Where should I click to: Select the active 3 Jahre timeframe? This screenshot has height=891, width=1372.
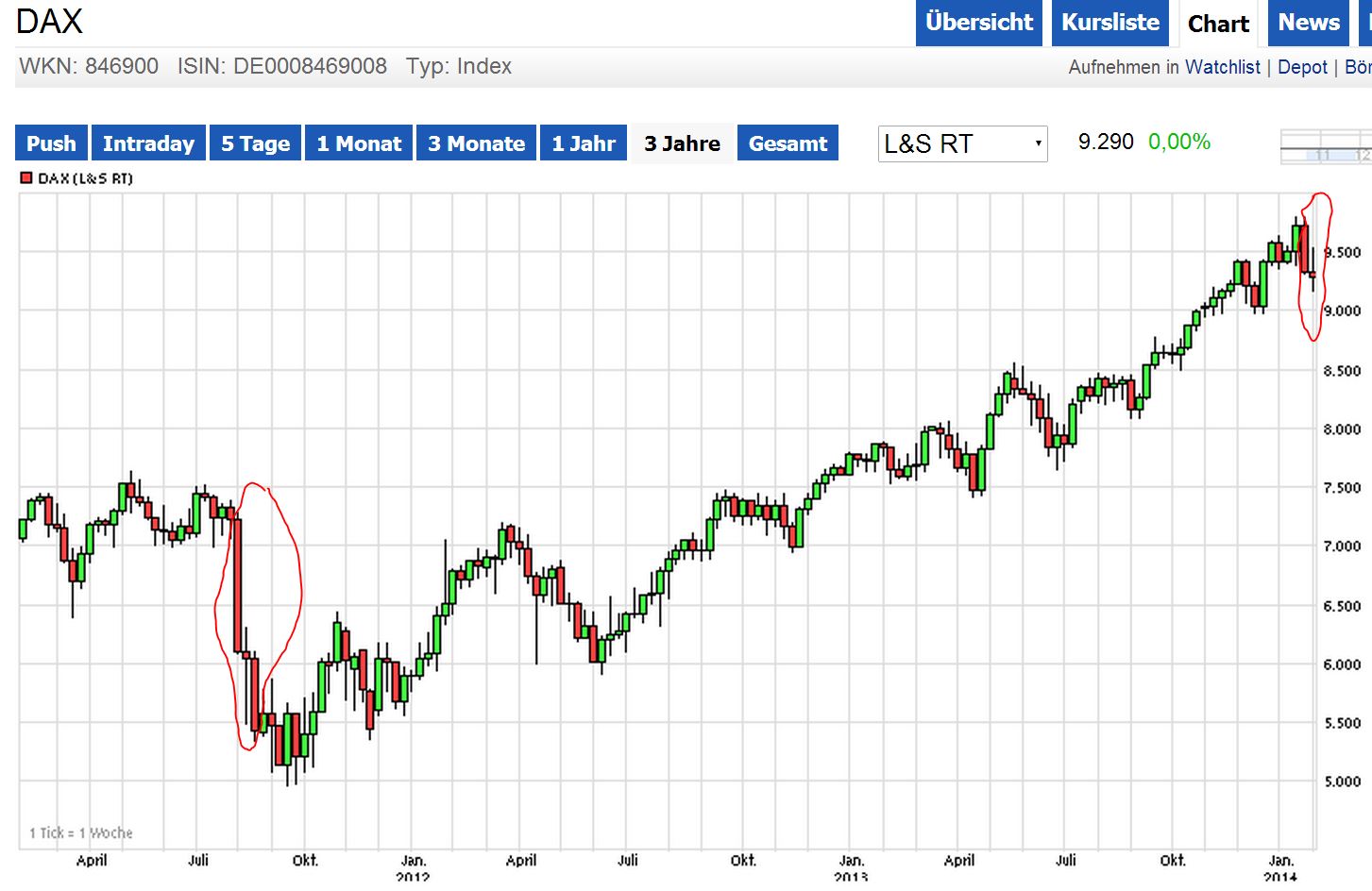click(682, 143)
